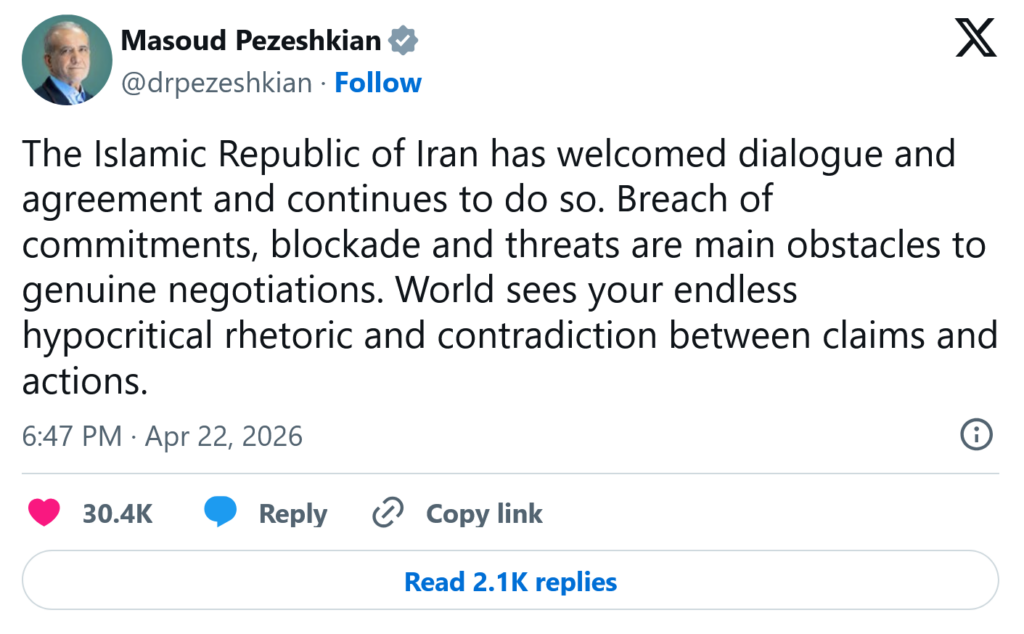Click the blue verified badge
The image size is (1024, 634).
403,41
